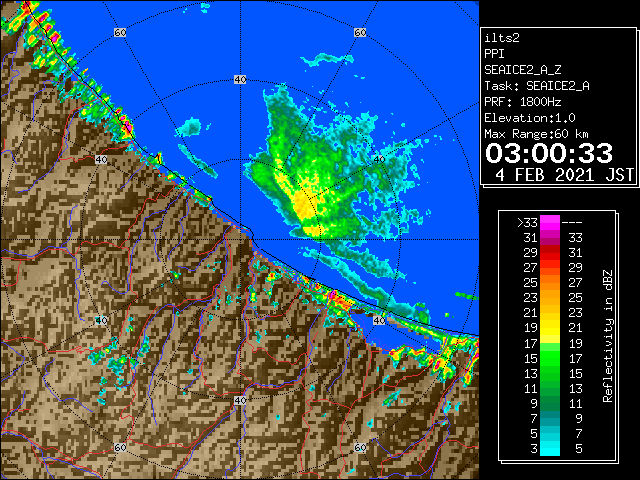Viewport: 640px width, 480px height.
Task: Click the 03:00:33 timestamp
Action: pyautogui.click(x=549, y=153)
